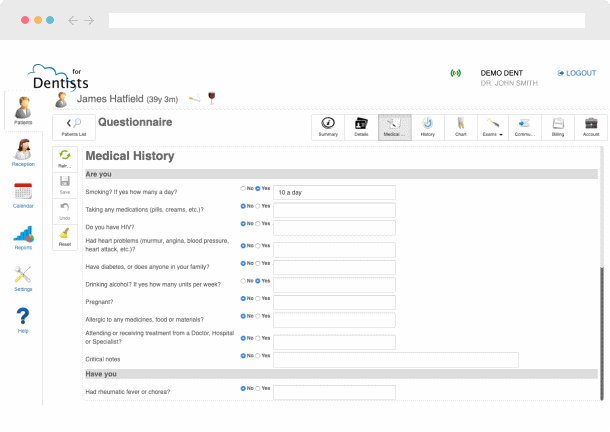Image resolution: width=610 pixels, height=432 pixels.
Task: Reset the questionnaire with the broom icon
Action: coord(65,237)
